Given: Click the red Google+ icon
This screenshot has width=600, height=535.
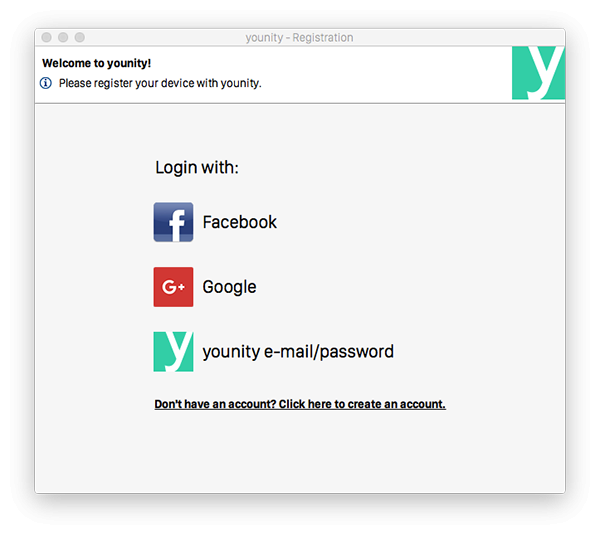Looking at the screenshot, I should coord(173,287).
